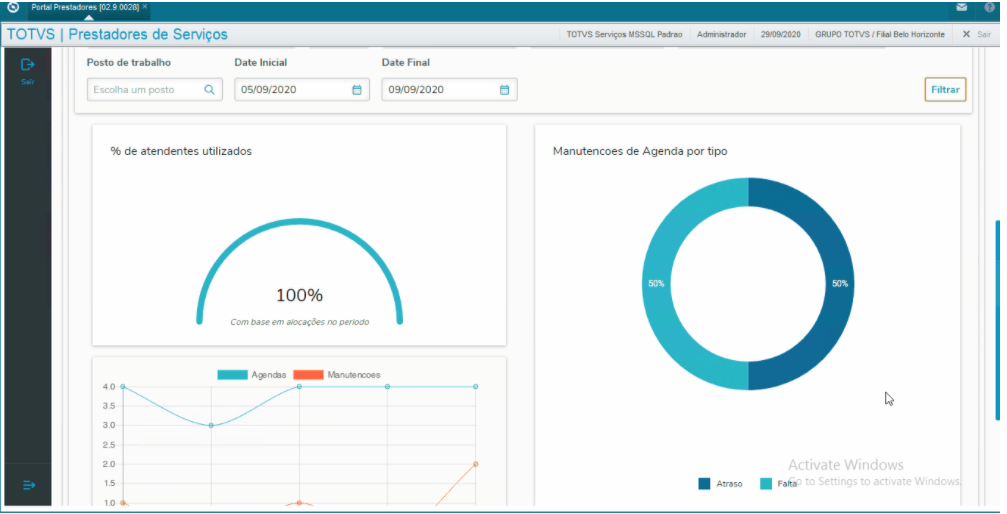
Task: Select the Portal Prestadores tab
Action: click(85, 6)
